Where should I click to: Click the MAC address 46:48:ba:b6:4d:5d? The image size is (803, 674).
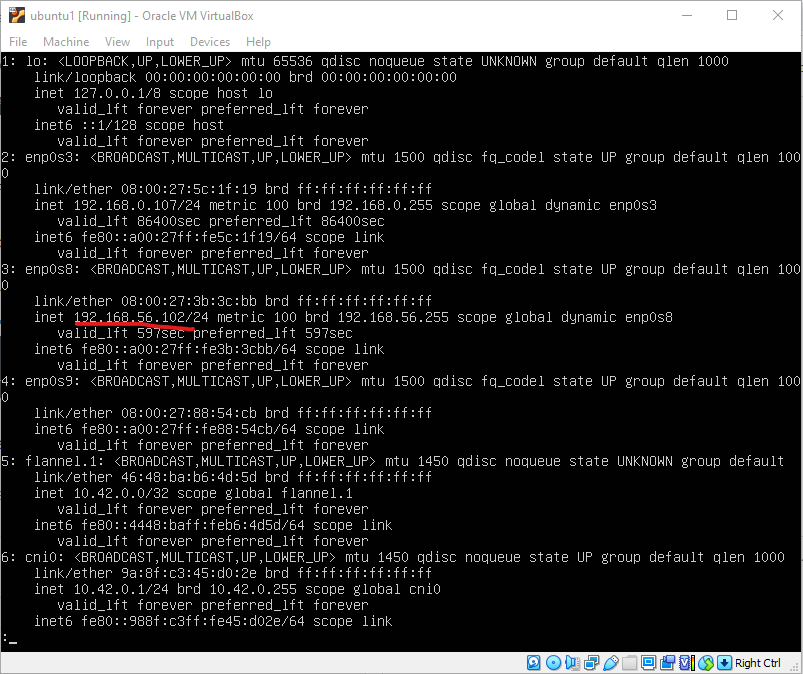pyautogui.click(x=189, y=477)
